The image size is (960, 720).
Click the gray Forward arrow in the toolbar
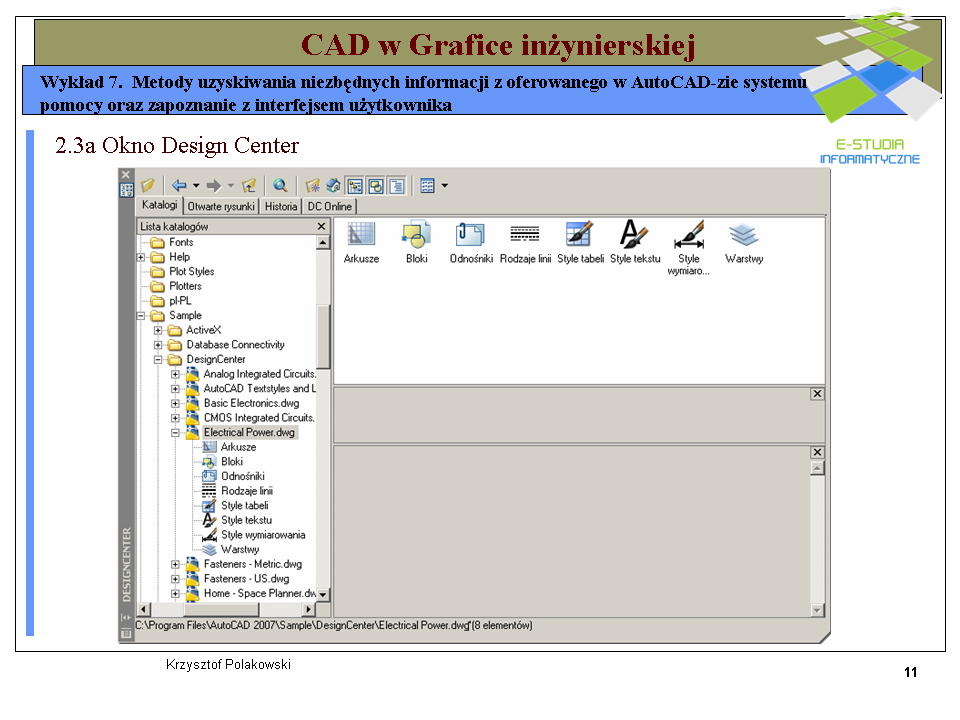(x=214, y=185)
